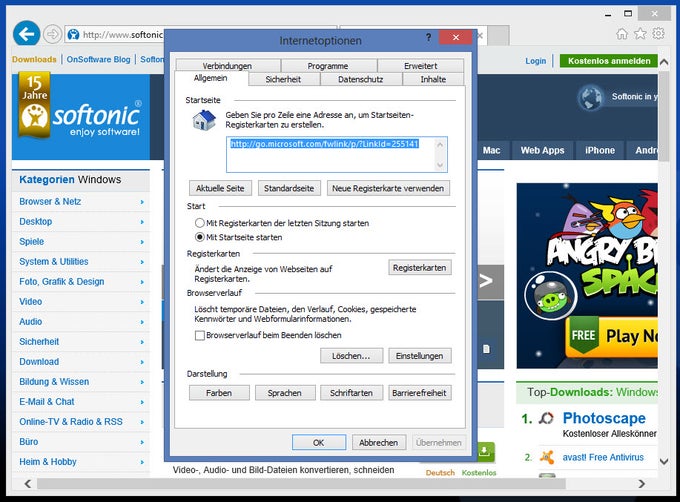Screen dimensions: 680x502
Task: Open the browser Home icon
Action: point(622,34)
